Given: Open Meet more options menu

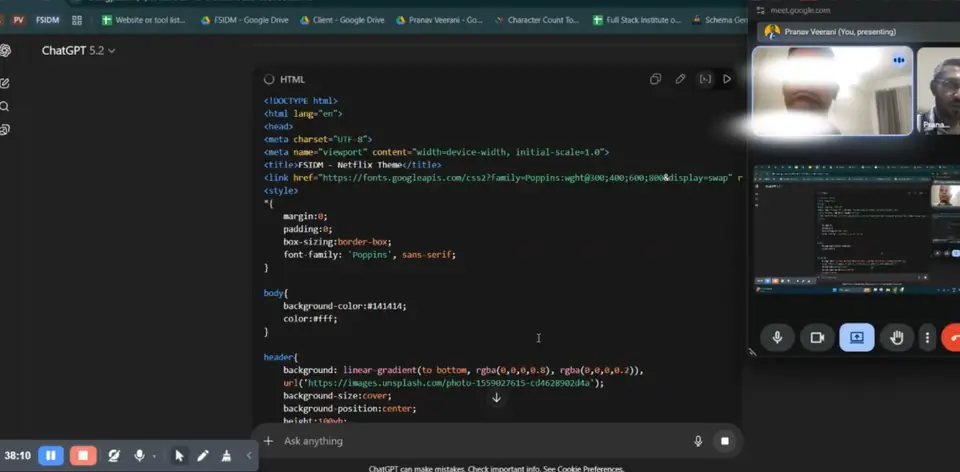Looking at the screenshot, I should point(928,337).
